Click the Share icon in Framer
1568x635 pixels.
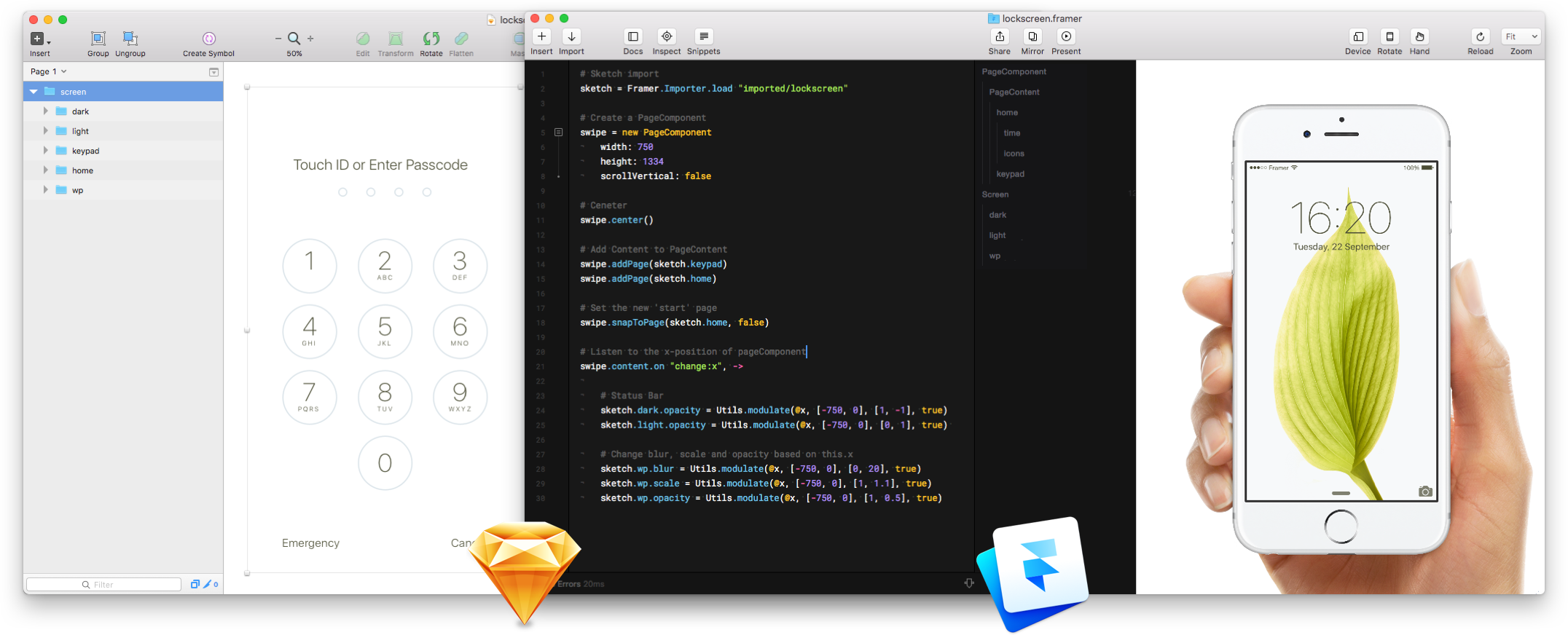click(999, 37)
